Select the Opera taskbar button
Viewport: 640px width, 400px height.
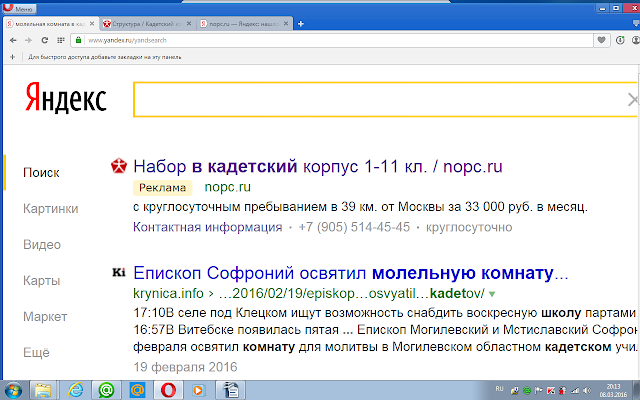coord(168,391)
